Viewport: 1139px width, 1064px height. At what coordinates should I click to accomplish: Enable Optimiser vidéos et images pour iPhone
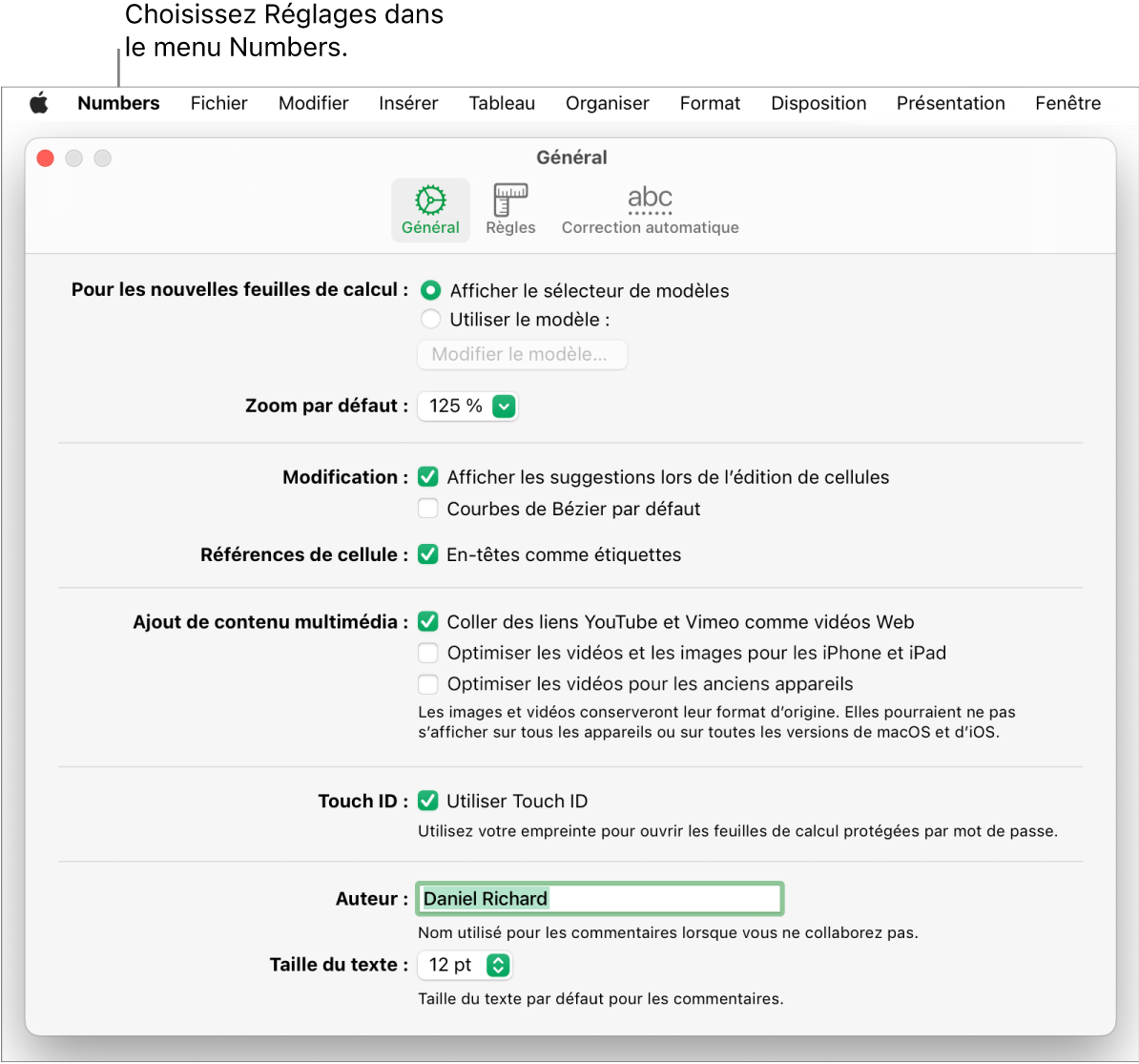coord(428,653)
